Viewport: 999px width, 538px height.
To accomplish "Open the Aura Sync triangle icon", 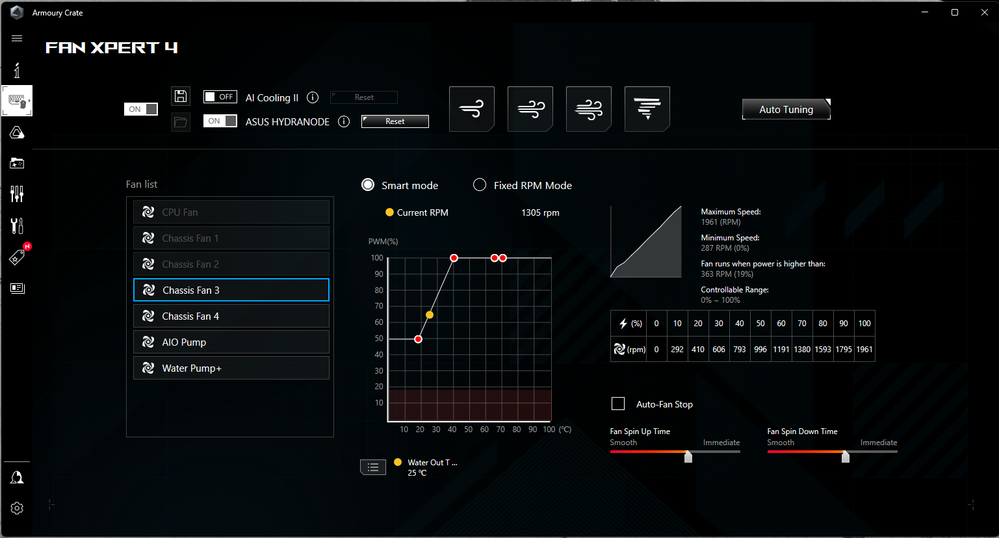I will pyautogui.click(x=17, y=133).
